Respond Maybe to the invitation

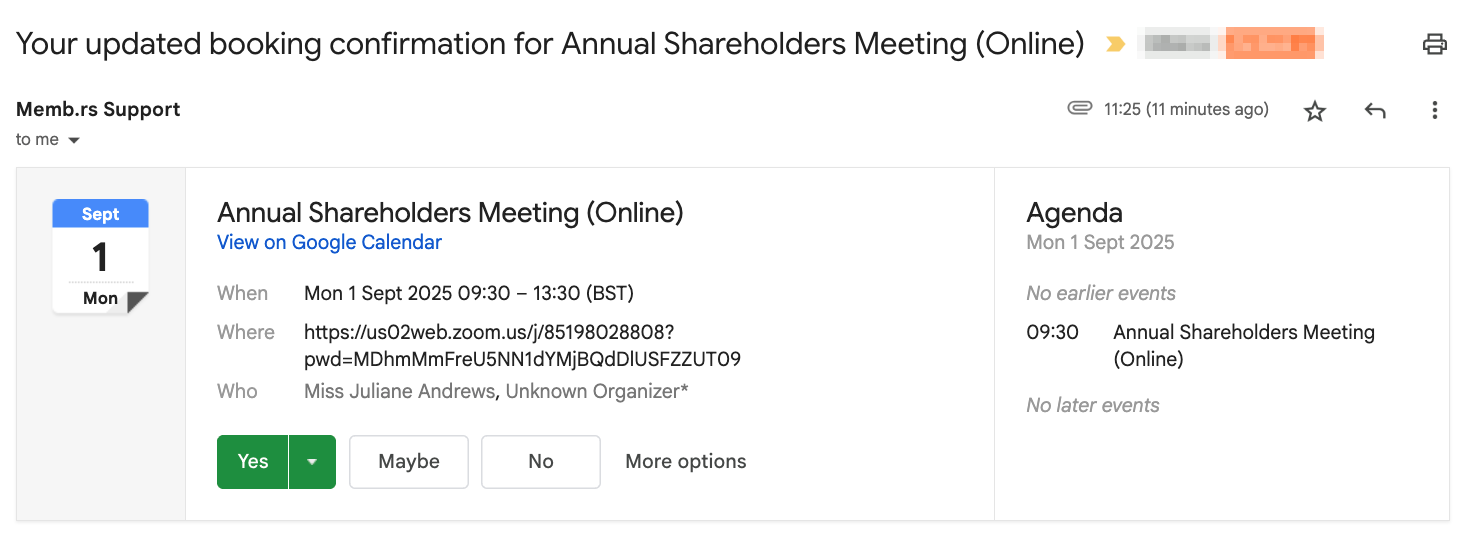[408, 462]
